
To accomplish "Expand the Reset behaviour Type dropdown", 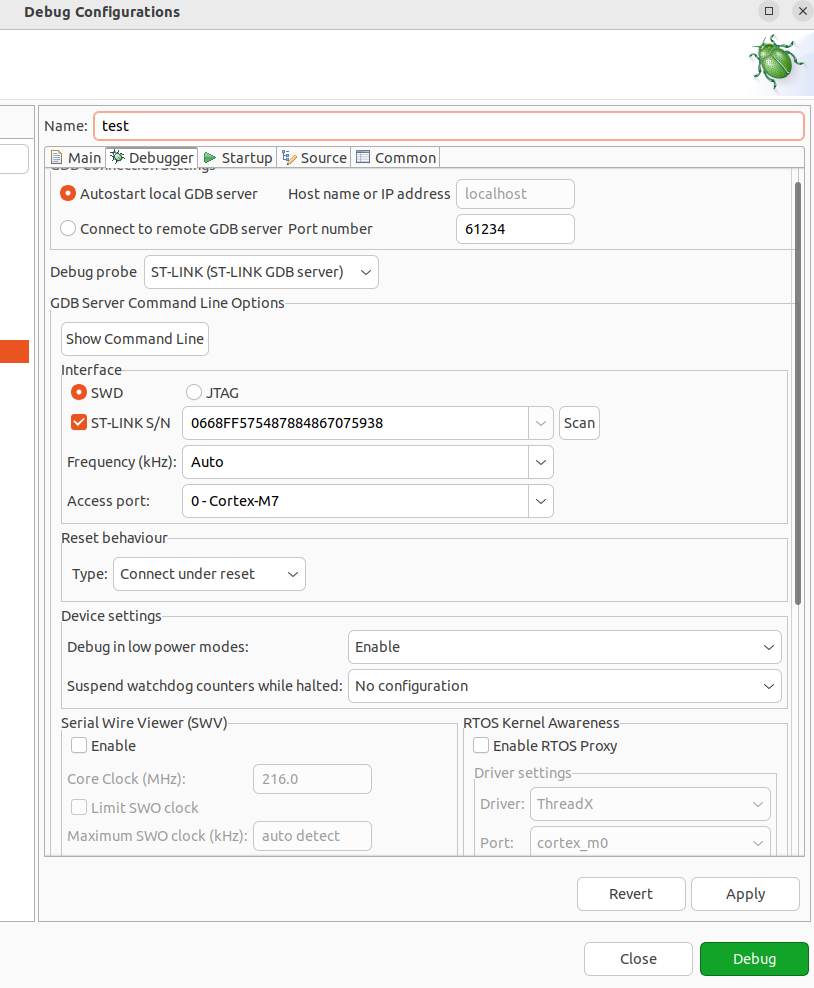I will point(290,574).
